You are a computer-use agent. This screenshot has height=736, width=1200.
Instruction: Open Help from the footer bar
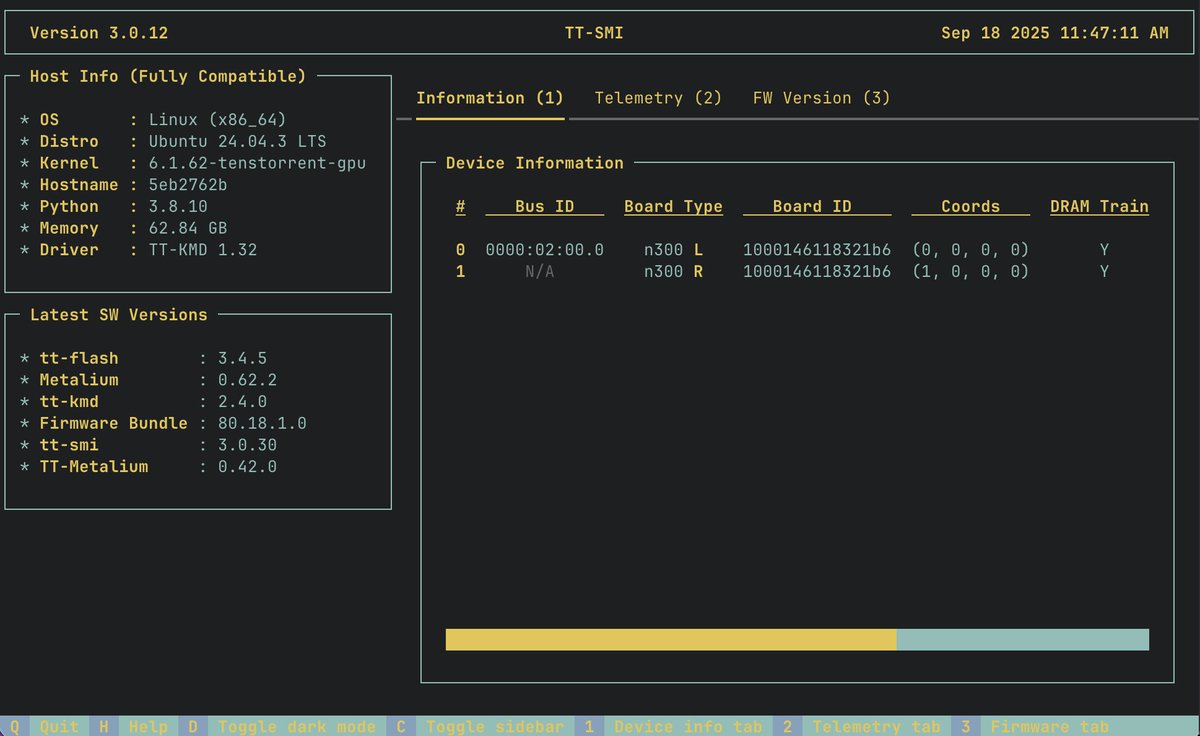[x=148, y=727]
